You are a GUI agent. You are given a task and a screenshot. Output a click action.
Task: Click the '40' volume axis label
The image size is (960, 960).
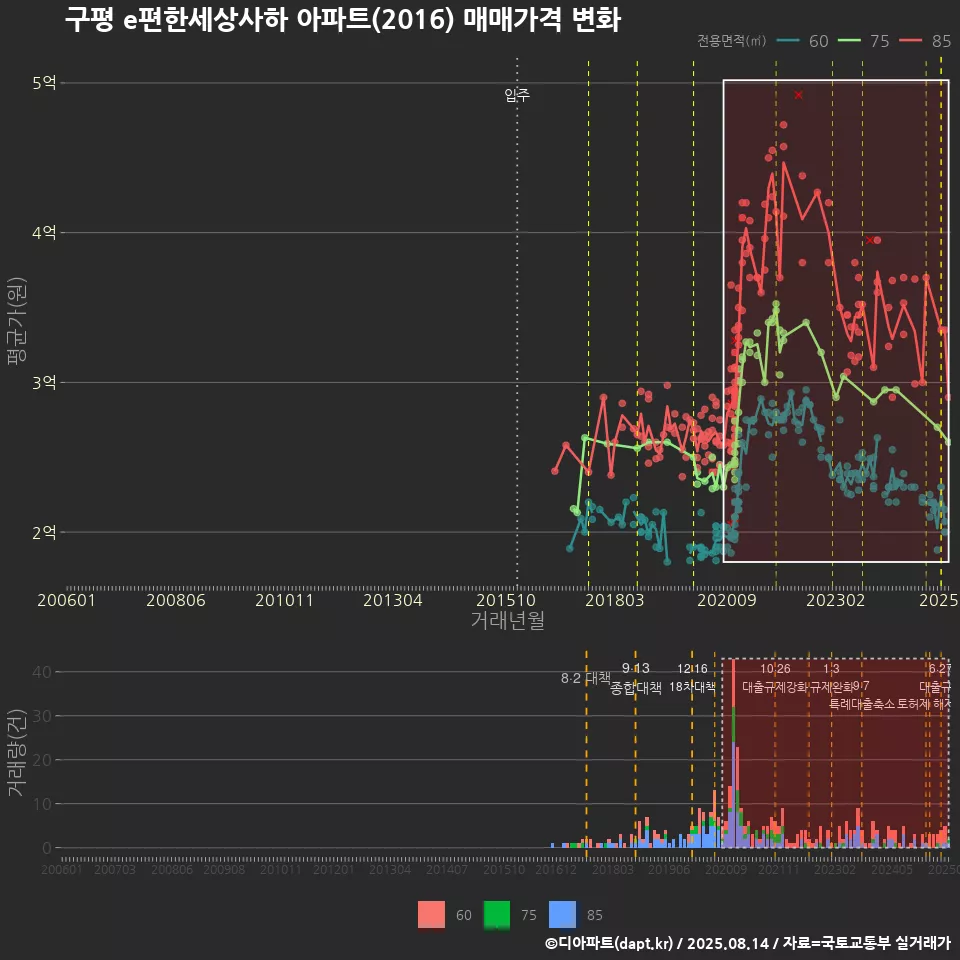42,672
